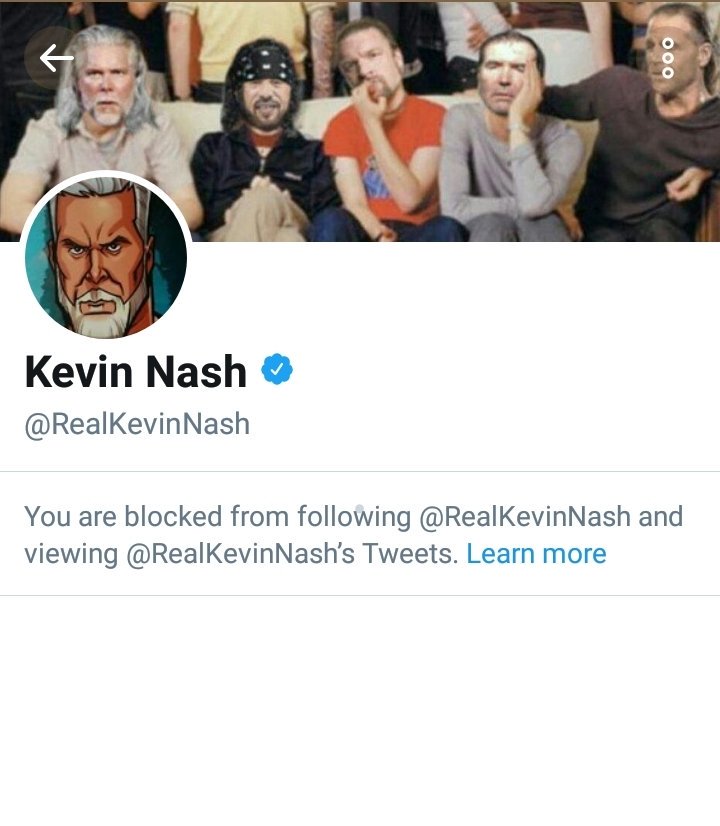
Task: Tap the word 'blocked' in the notice
Action: pyautogui.click(x=173, y=516)
